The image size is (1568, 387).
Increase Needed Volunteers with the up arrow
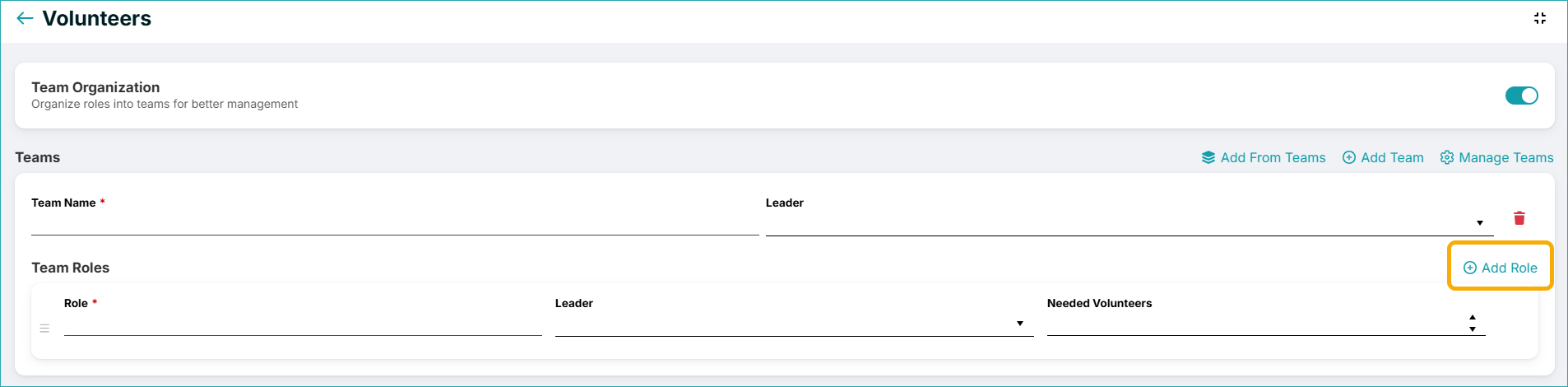pyautogui.click(x=1473, y=317)
